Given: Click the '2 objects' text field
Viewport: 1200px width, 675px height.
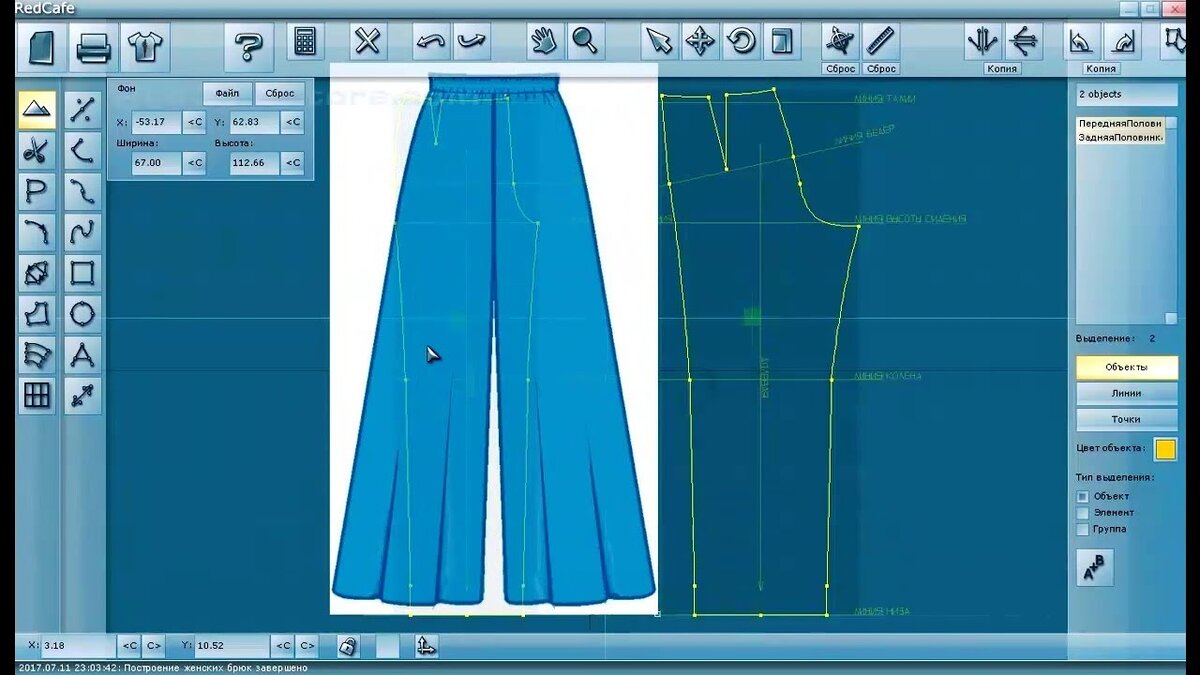Looking at the screenshot, I should (x=1127, y=95).
